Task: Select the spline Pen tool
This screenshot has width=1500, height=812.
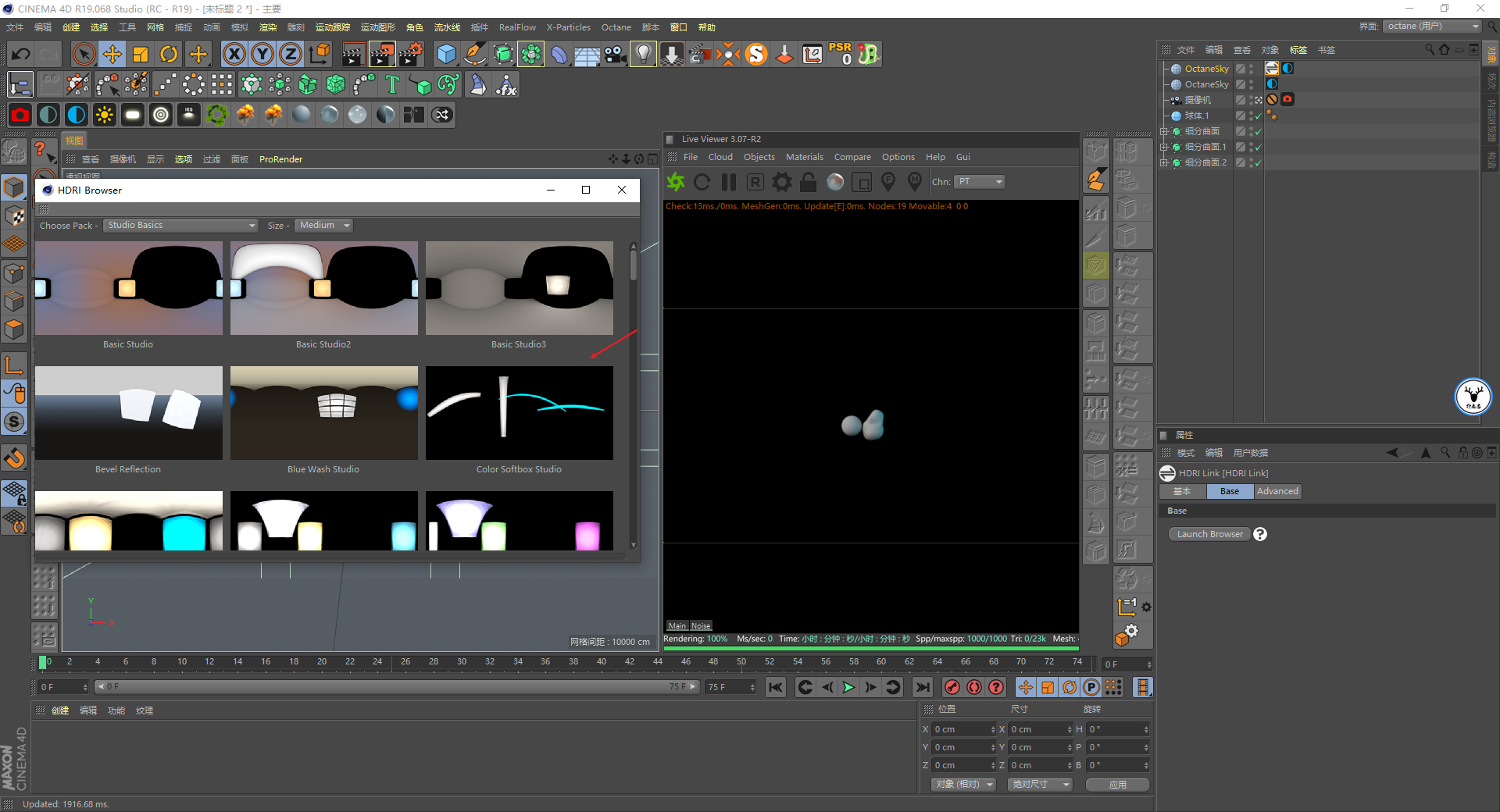Action: click(x=474, y=54)
